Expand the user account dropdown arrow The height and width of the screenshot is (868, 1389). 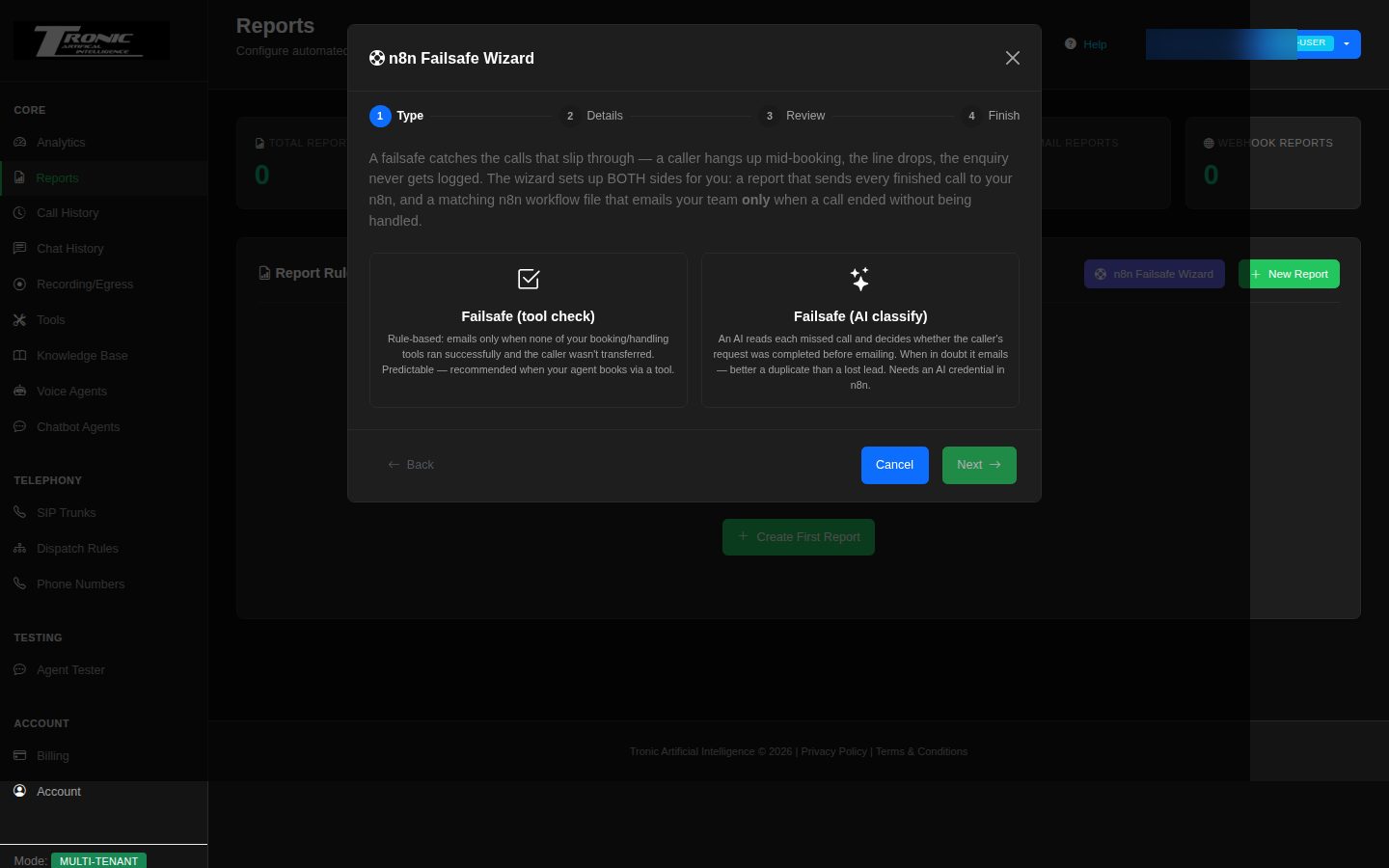pyautogui.click(x=1347, y=43)
